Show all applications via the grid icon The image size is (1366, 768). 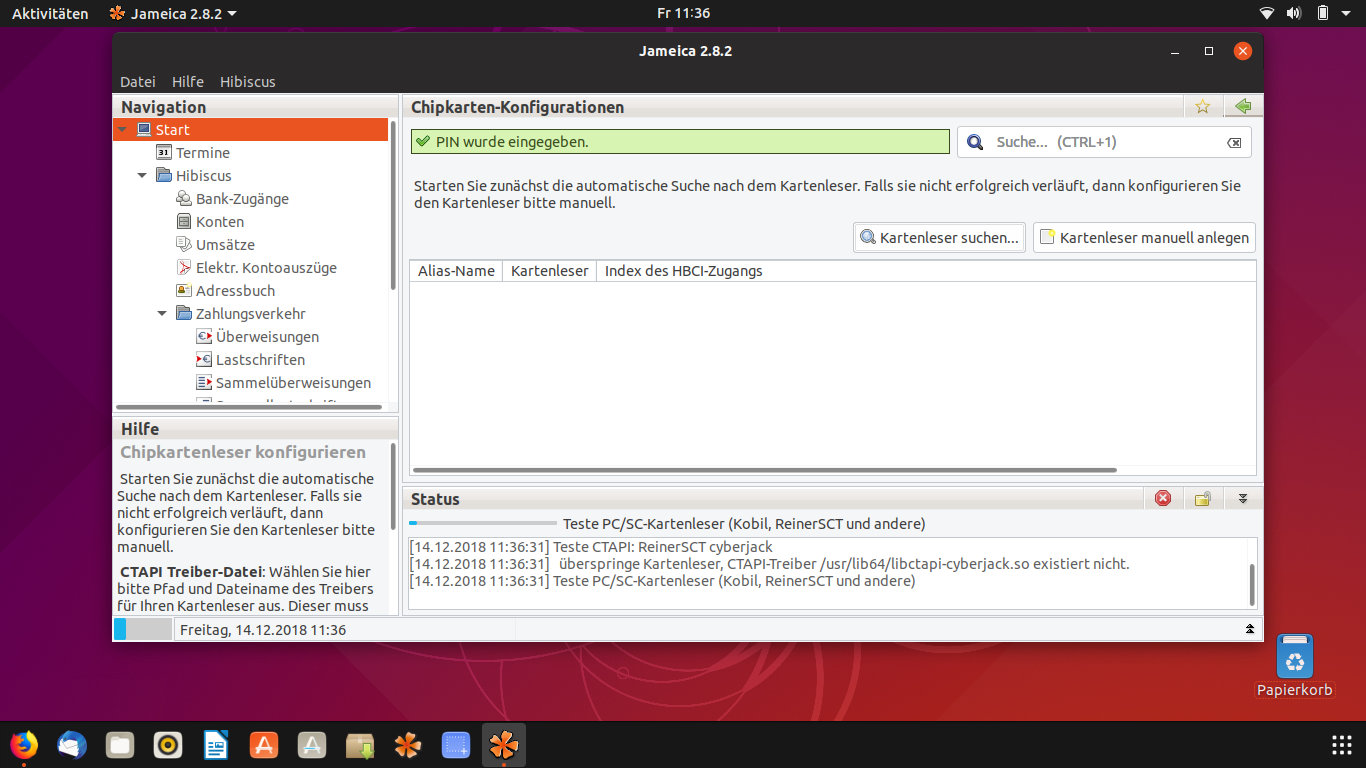[x=1342, y=745]
